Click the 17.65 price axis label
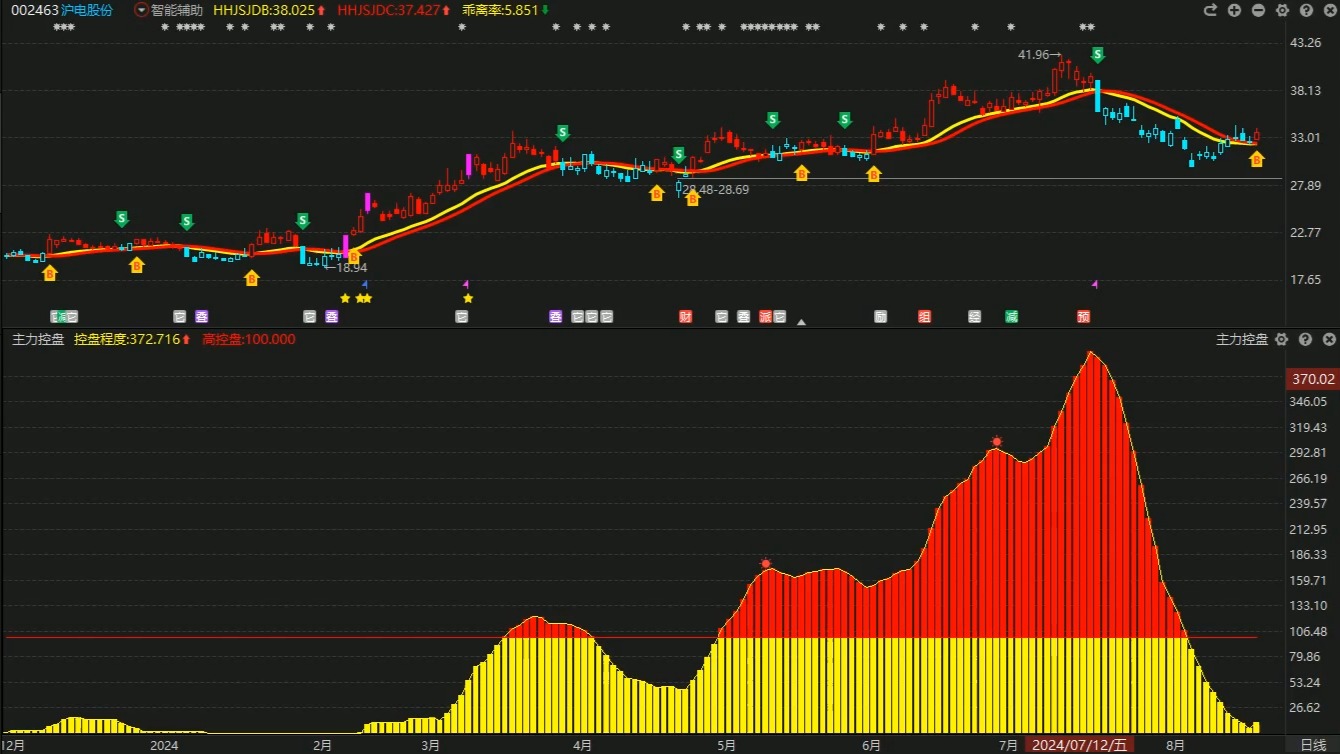The width and height of the screenshot is (1340, 754). point(1307,280)
